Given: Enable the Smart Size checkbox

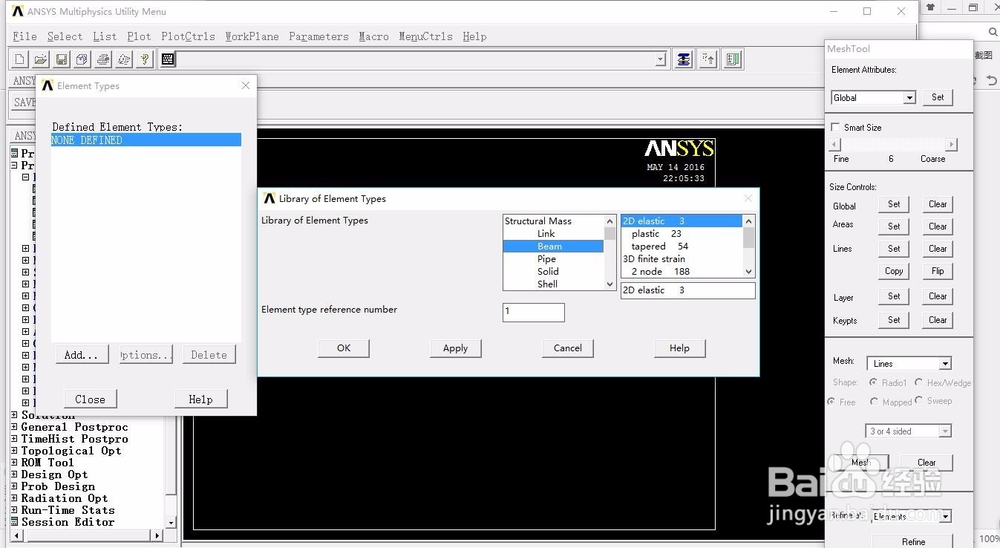Looking at the screenshot, I should click(x=835, y=127).
